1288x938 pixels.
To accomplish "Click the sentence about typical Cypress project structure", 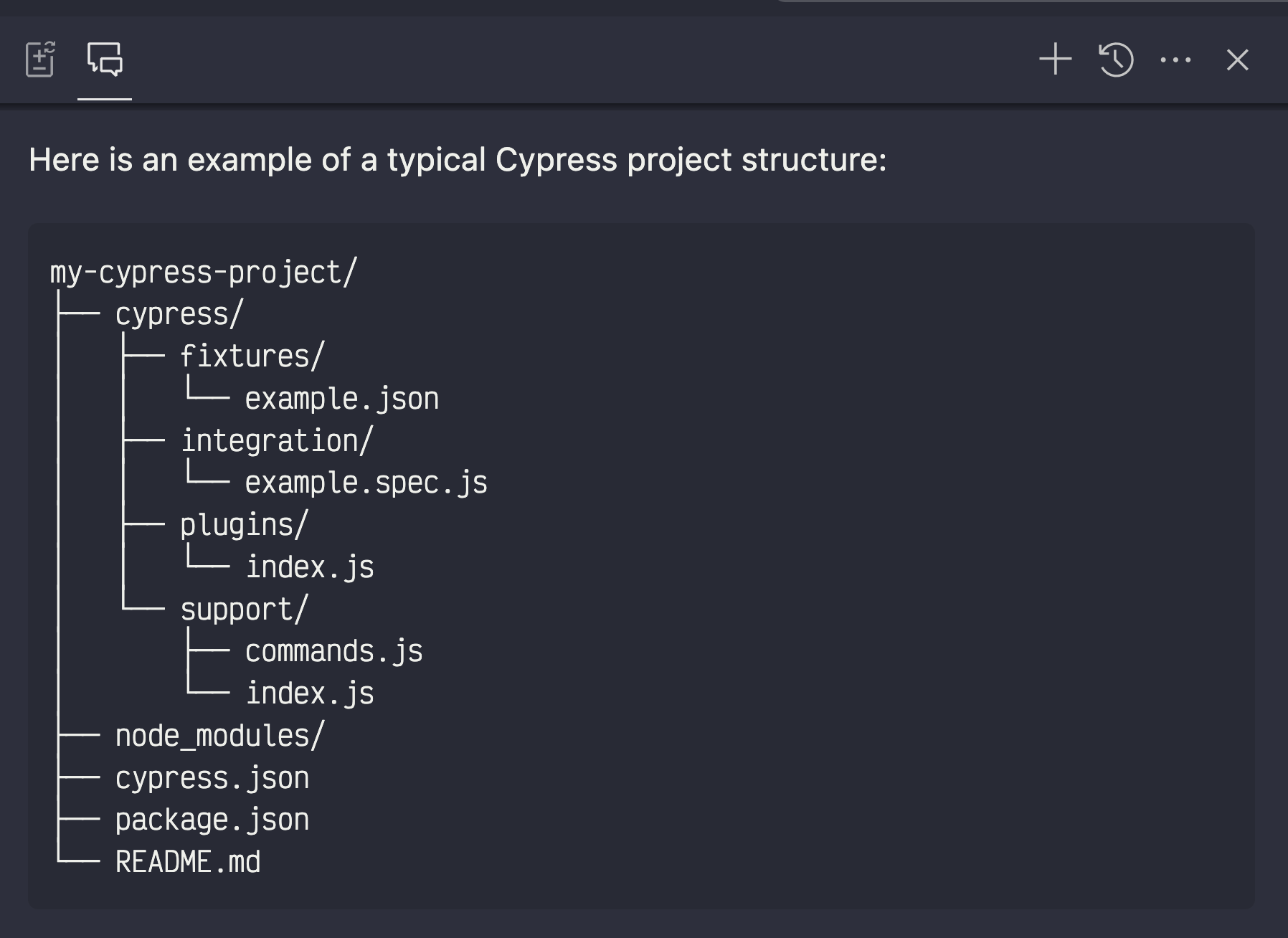I will (458, 159).
